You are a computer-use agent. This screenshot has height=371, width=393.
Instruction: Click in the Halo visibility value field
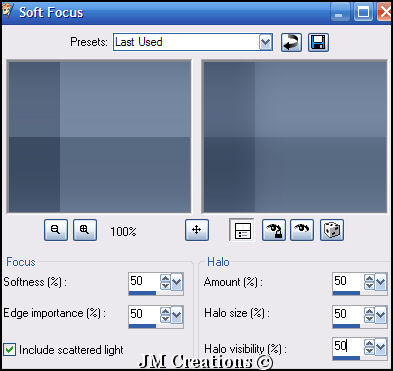pyautogui.click(x=348, y=347)
